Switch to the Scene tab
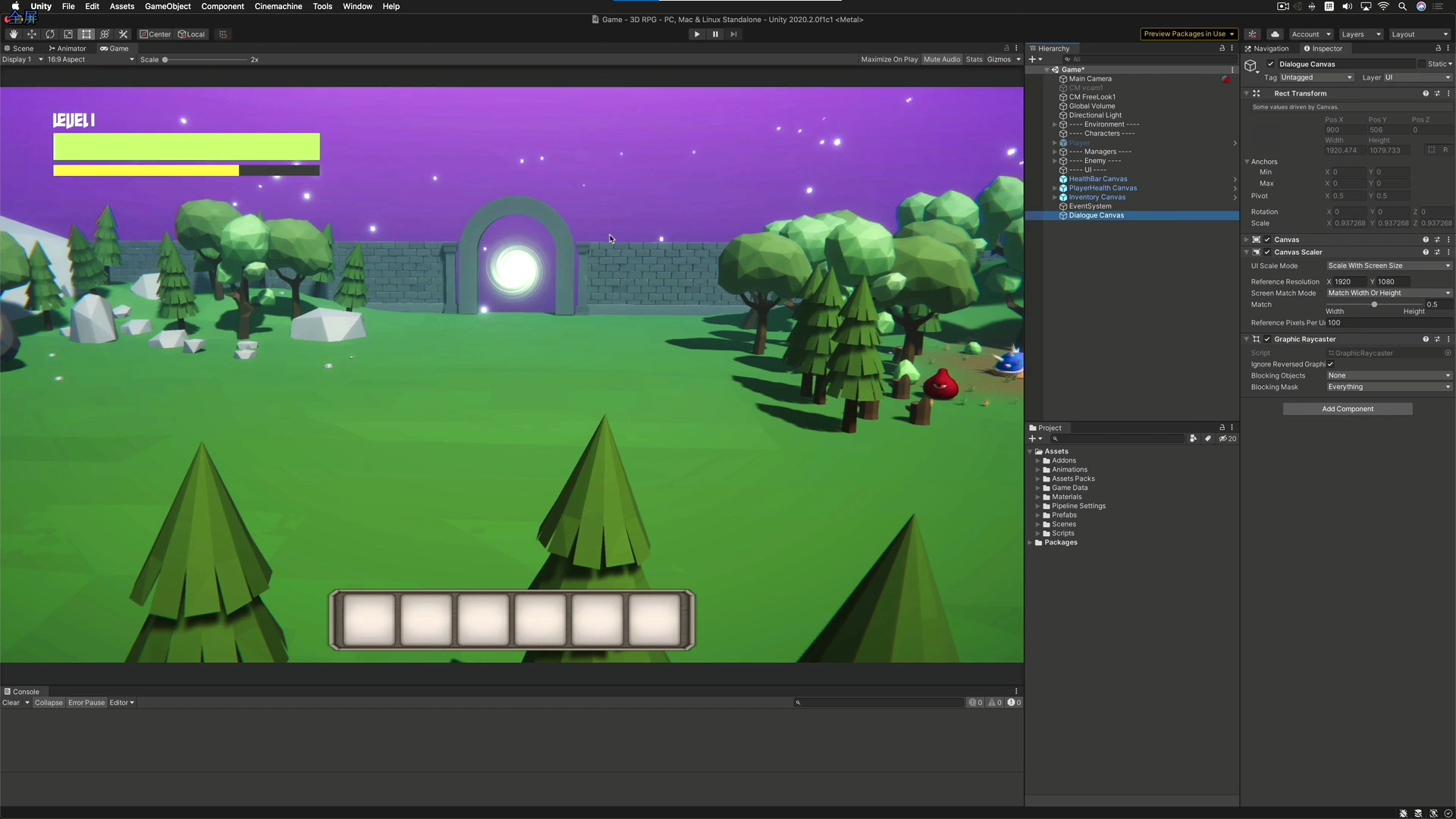The image size is (1456, 819). 19,48
